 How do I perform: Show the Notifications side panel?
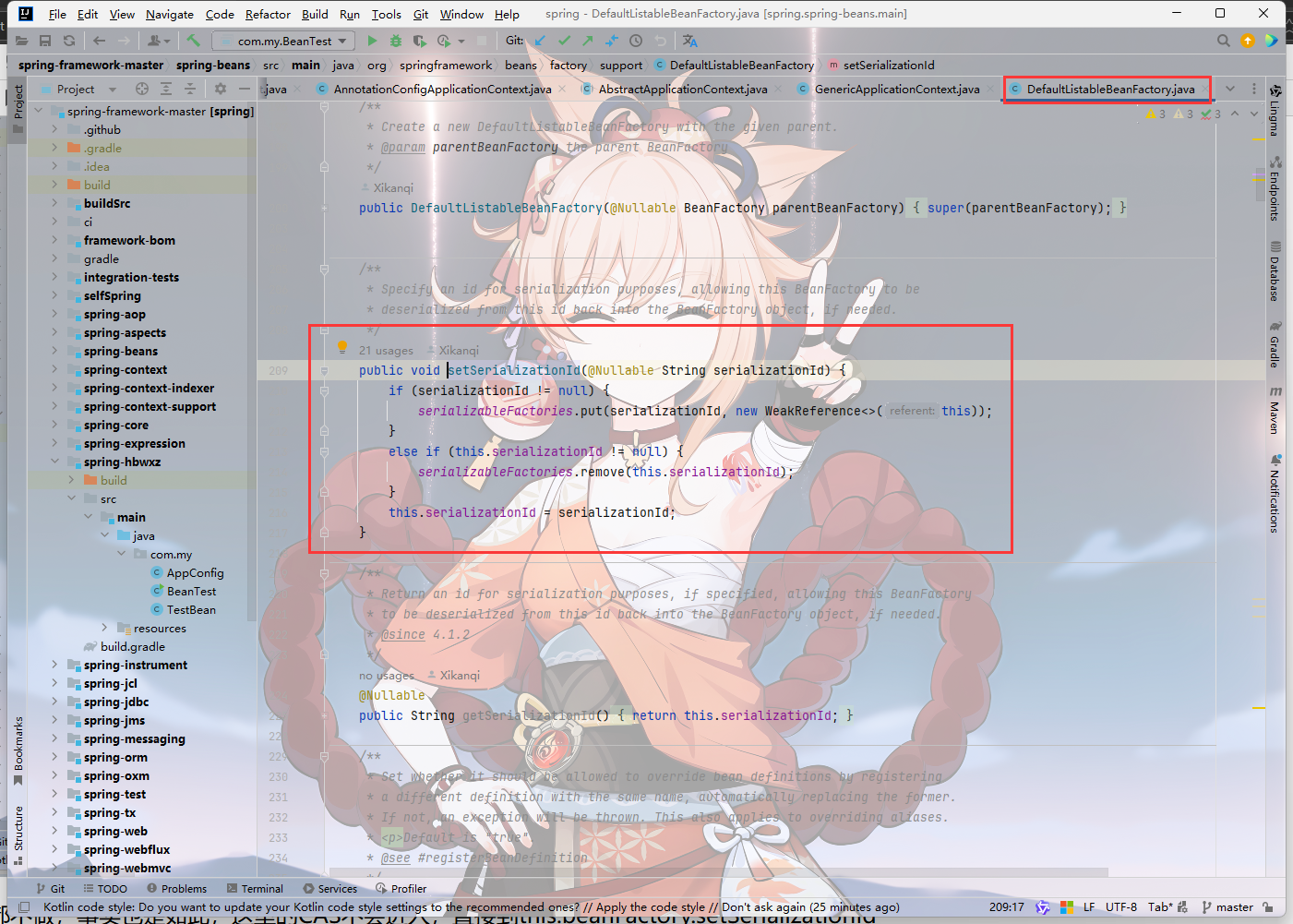[1275, 493]
